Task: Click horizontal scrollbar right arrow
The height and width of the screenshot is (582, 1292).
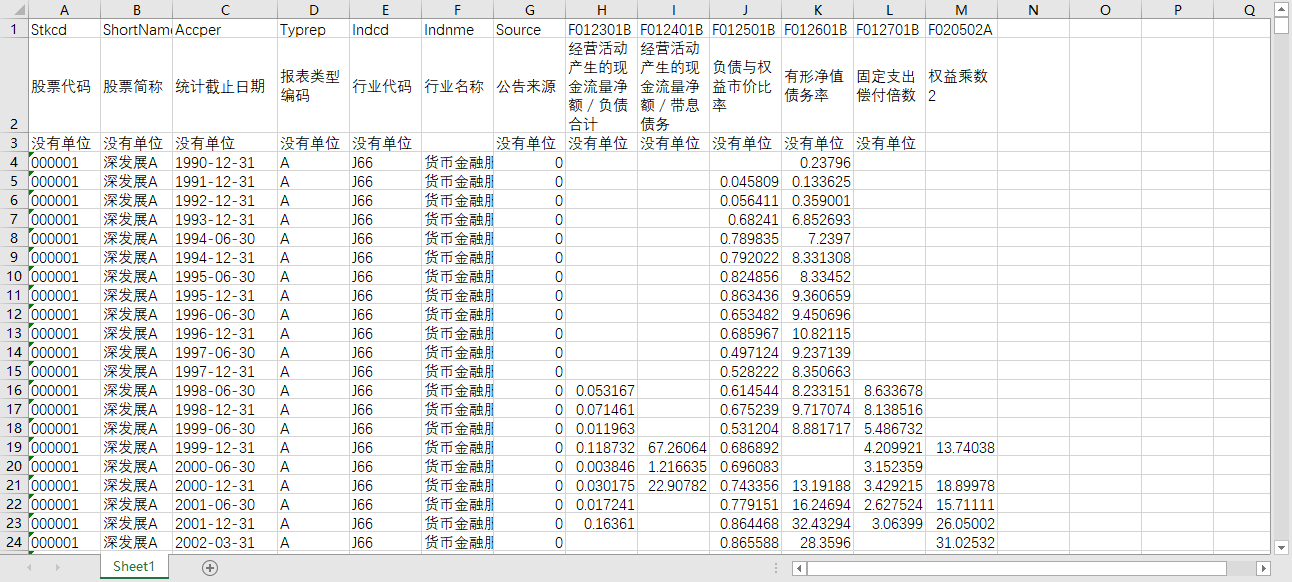Action: coord(1263,568)
